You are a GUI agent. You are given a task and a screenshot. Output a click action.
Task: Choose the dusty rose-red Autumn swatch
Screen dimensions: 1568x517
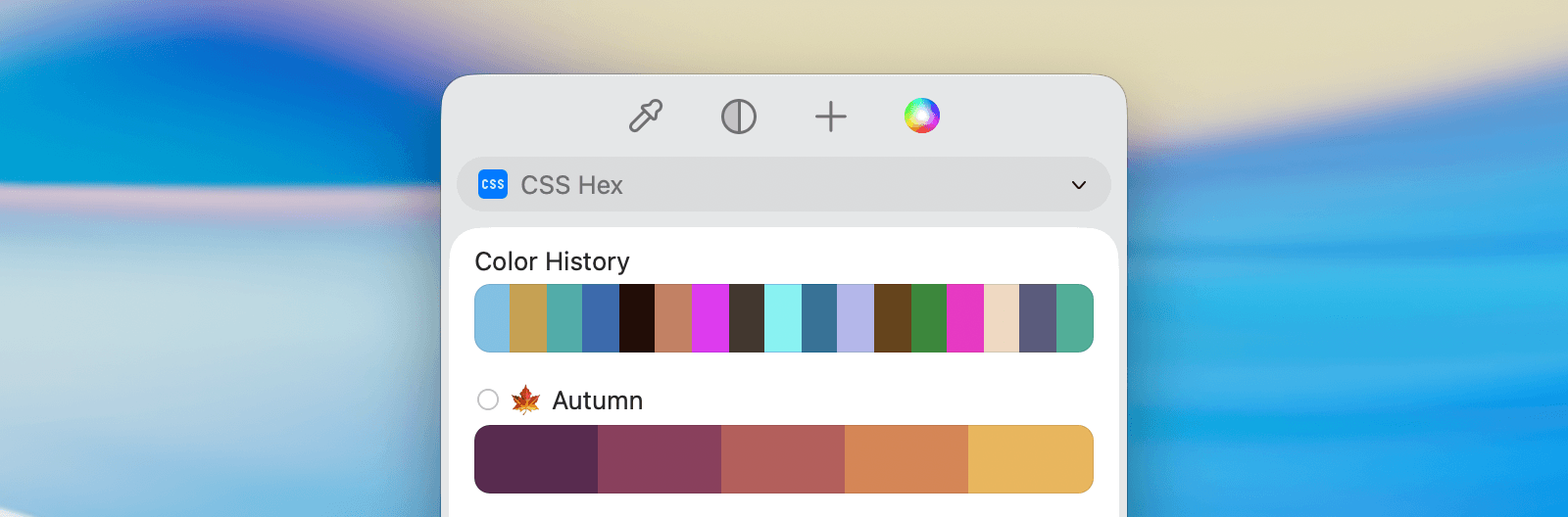point(783,459)
